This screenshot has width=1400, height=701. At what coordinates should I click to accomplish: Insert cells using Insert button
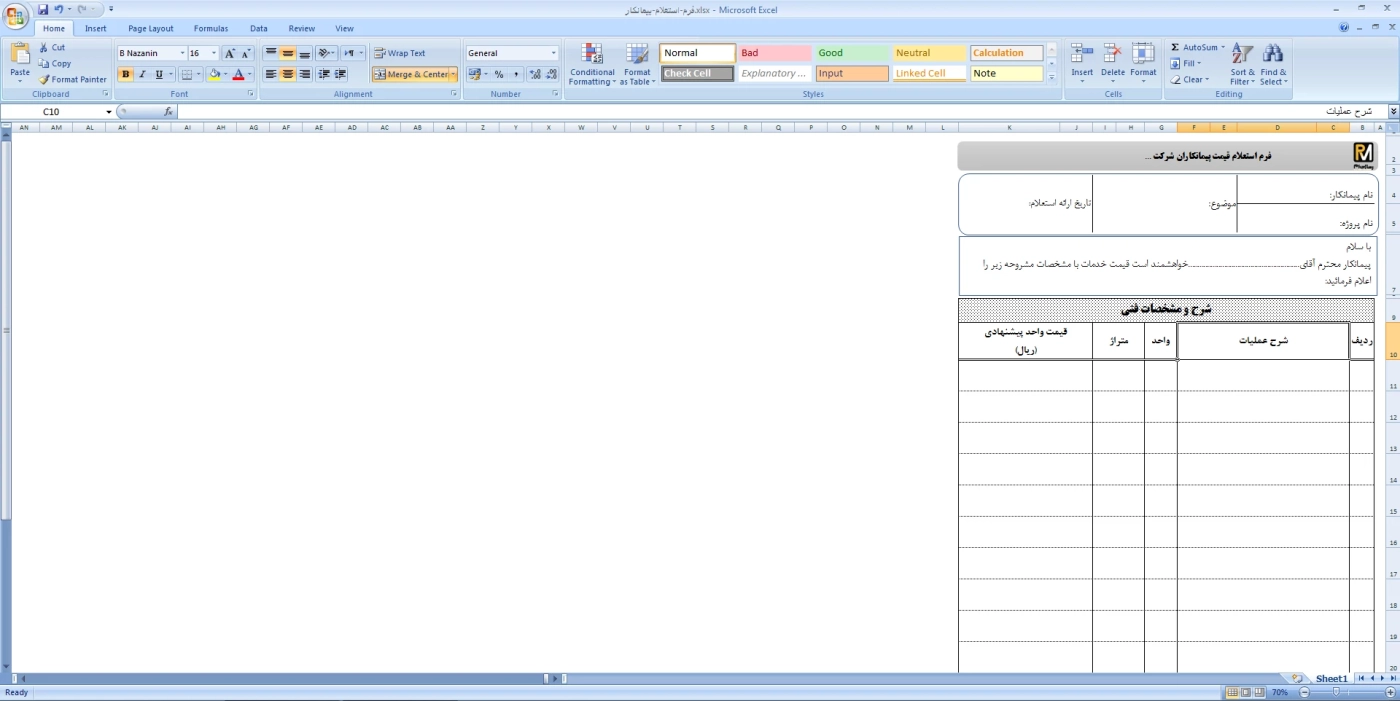point(1082,64)
